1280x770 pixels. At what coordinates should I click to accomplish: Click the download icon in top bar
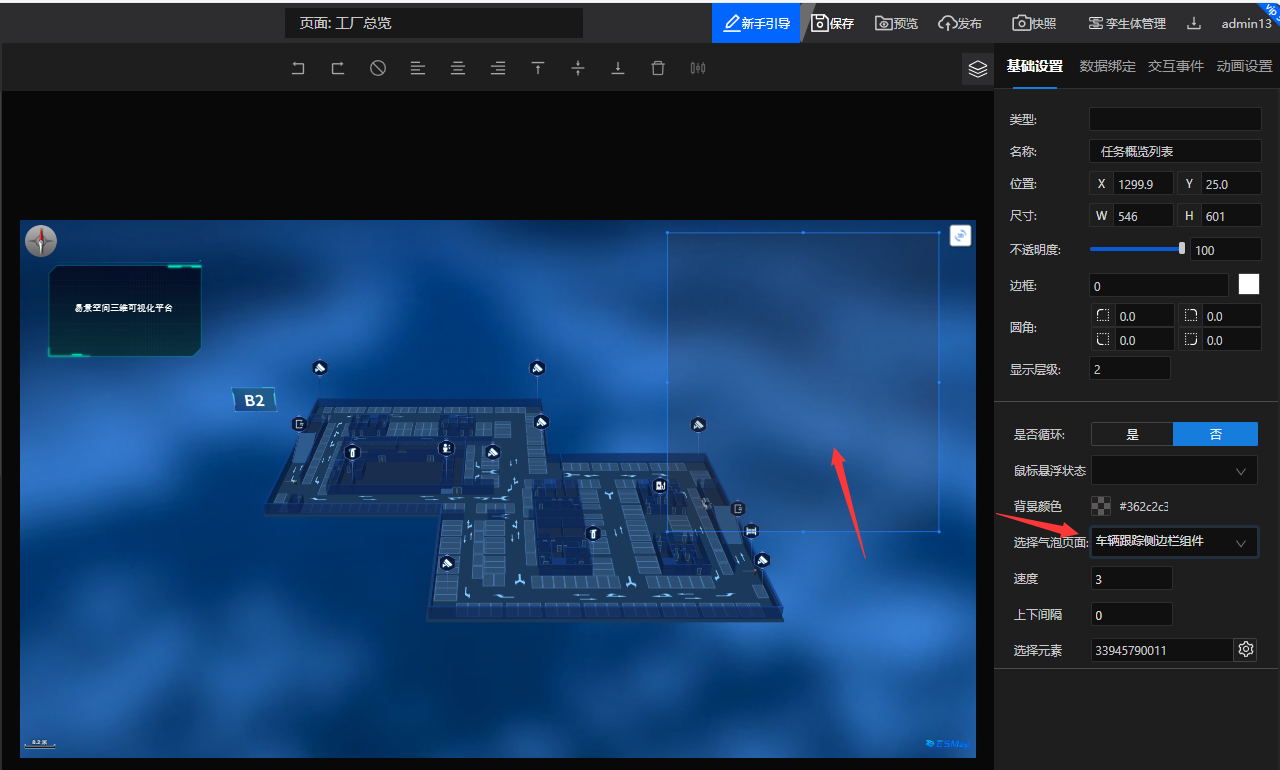click(x=1194, y=23)
